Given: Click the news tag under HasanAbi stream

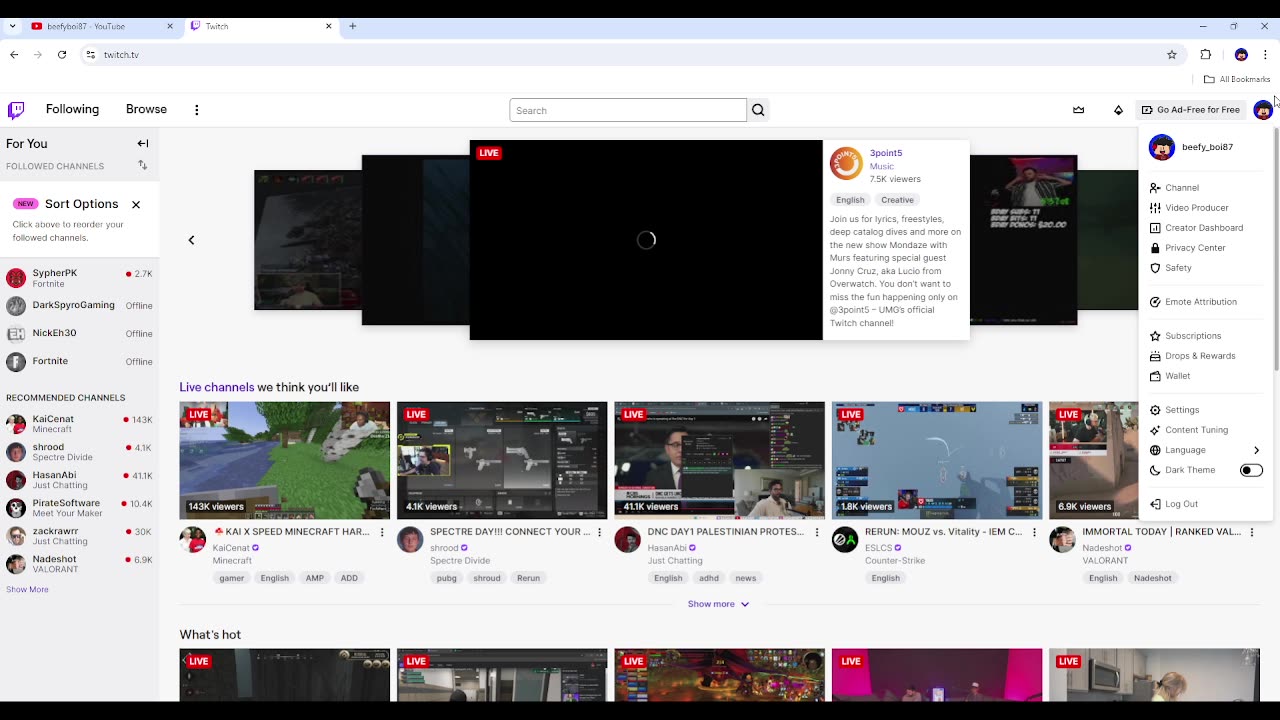Looking at the screenshot, I should pyautogui.click(x=746, y=578).
